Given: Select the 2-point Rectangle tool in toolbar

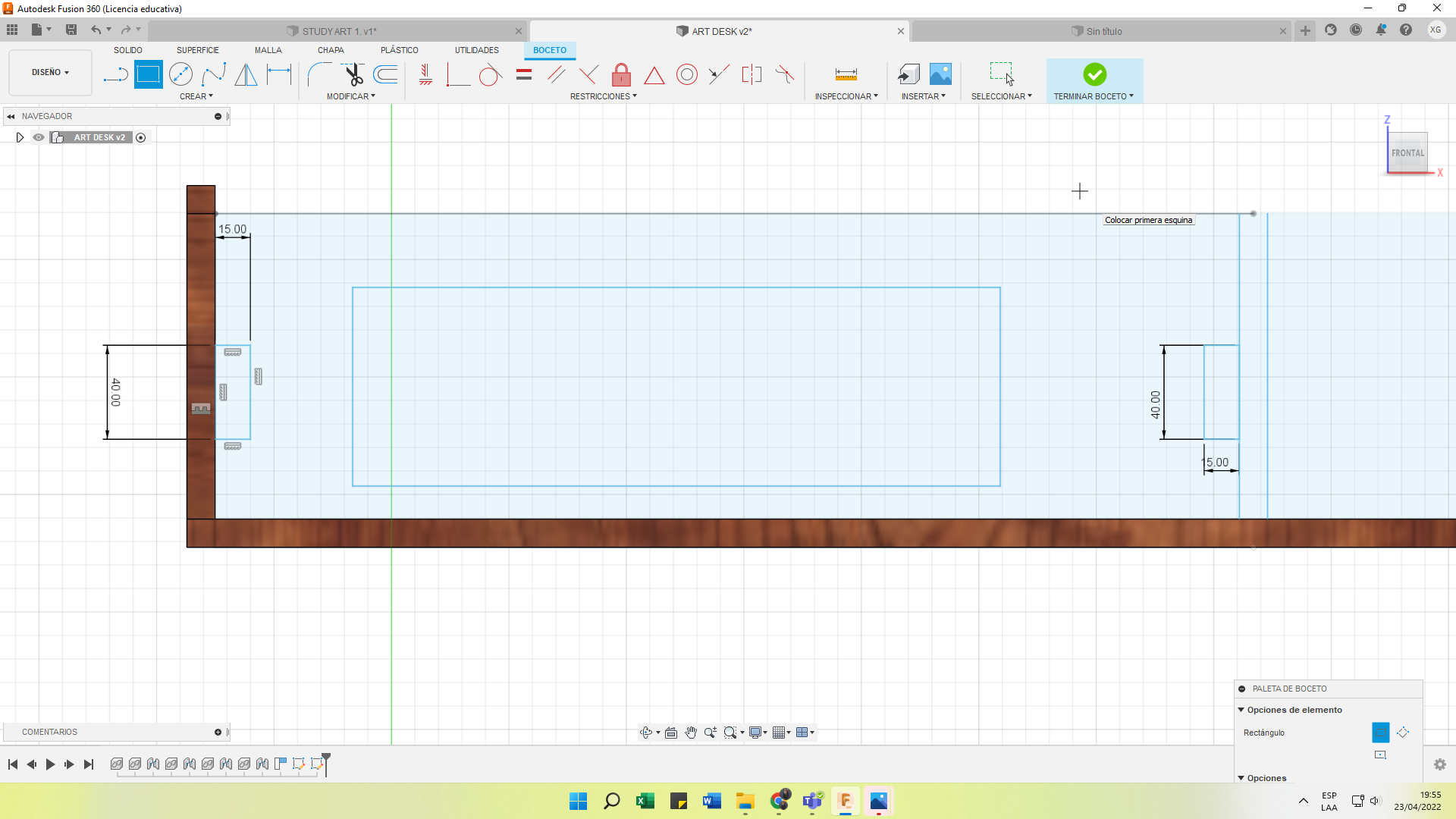Looking at the screenshot, I should (148, 74).
